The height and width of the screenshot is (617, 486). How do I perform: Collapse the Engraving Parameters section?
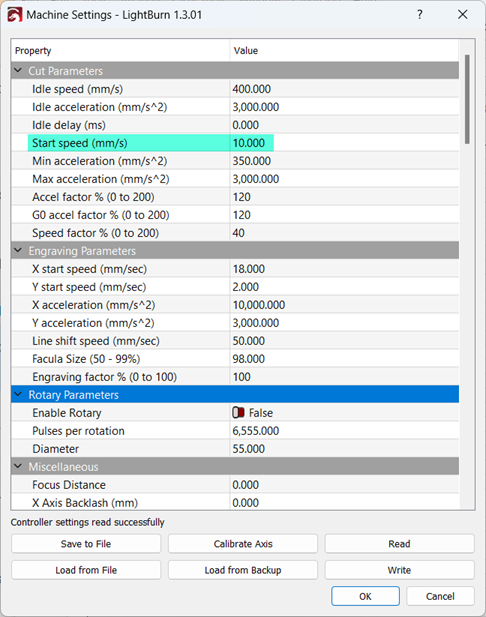[18, 250]
